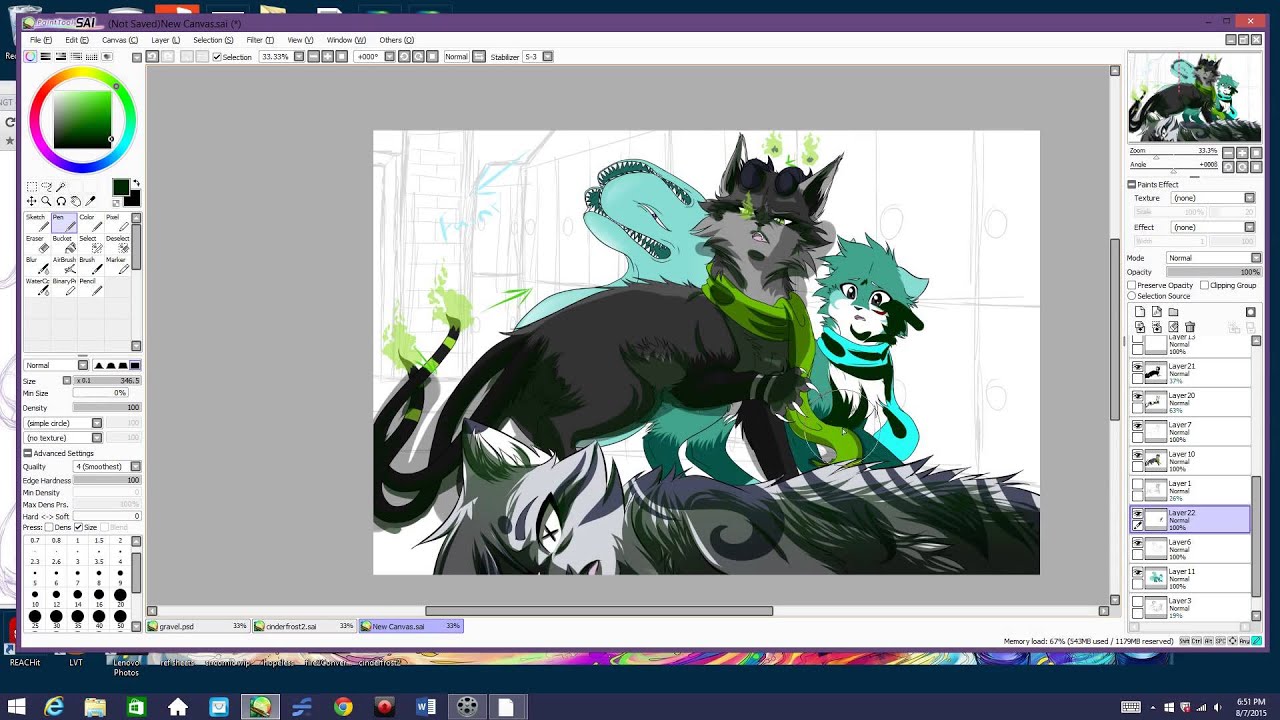1280x720 pixels.
Task: Open the brush Quality dropdown
Action: pyautogui.click(x=135, y=467)
